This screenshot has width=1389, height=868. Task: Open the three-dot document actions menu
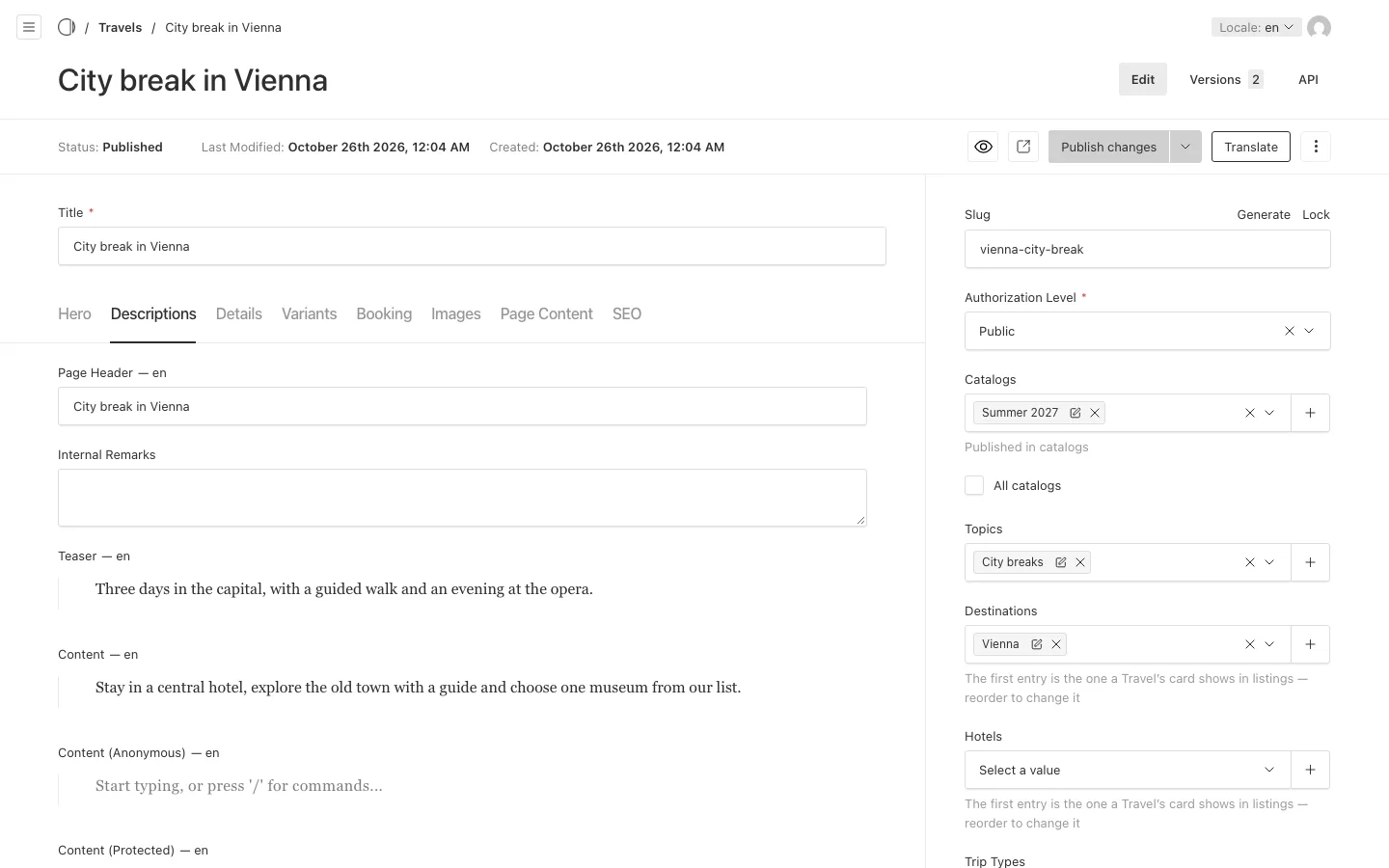pos(1316,147)
